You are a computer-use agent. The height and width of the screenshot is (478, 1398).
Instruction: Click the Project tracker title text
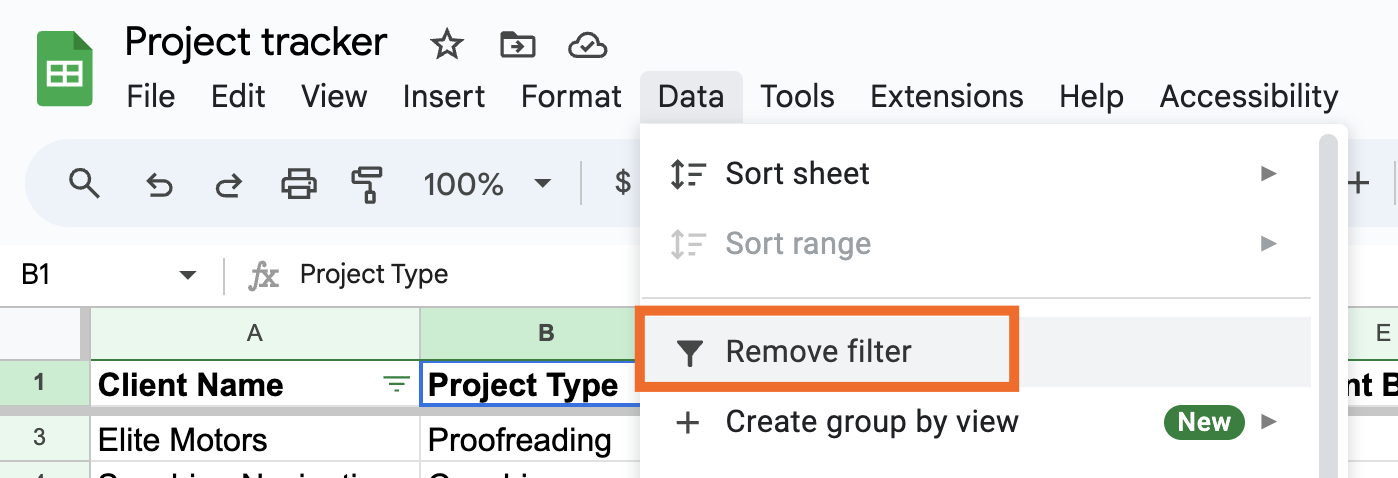click(255, 42)
